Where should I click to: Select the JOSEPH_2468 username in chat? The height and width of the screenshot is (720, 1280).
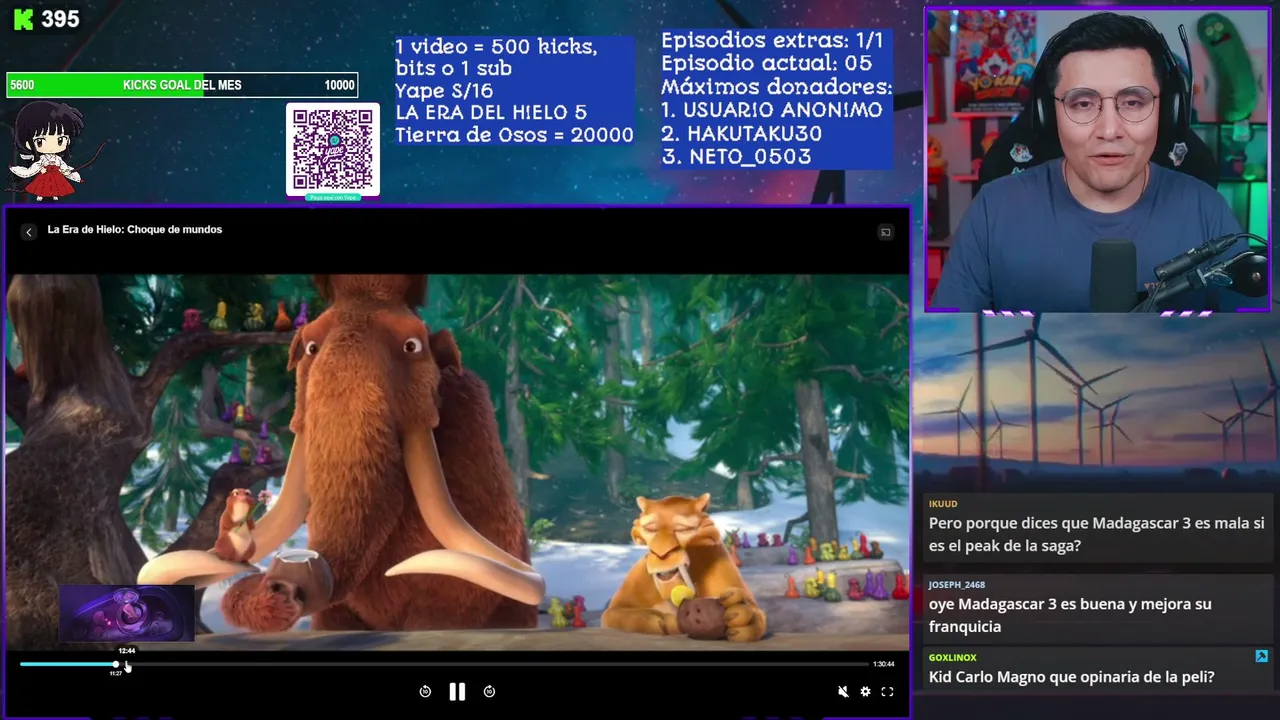pyautogui.click(x=957, y=585)
